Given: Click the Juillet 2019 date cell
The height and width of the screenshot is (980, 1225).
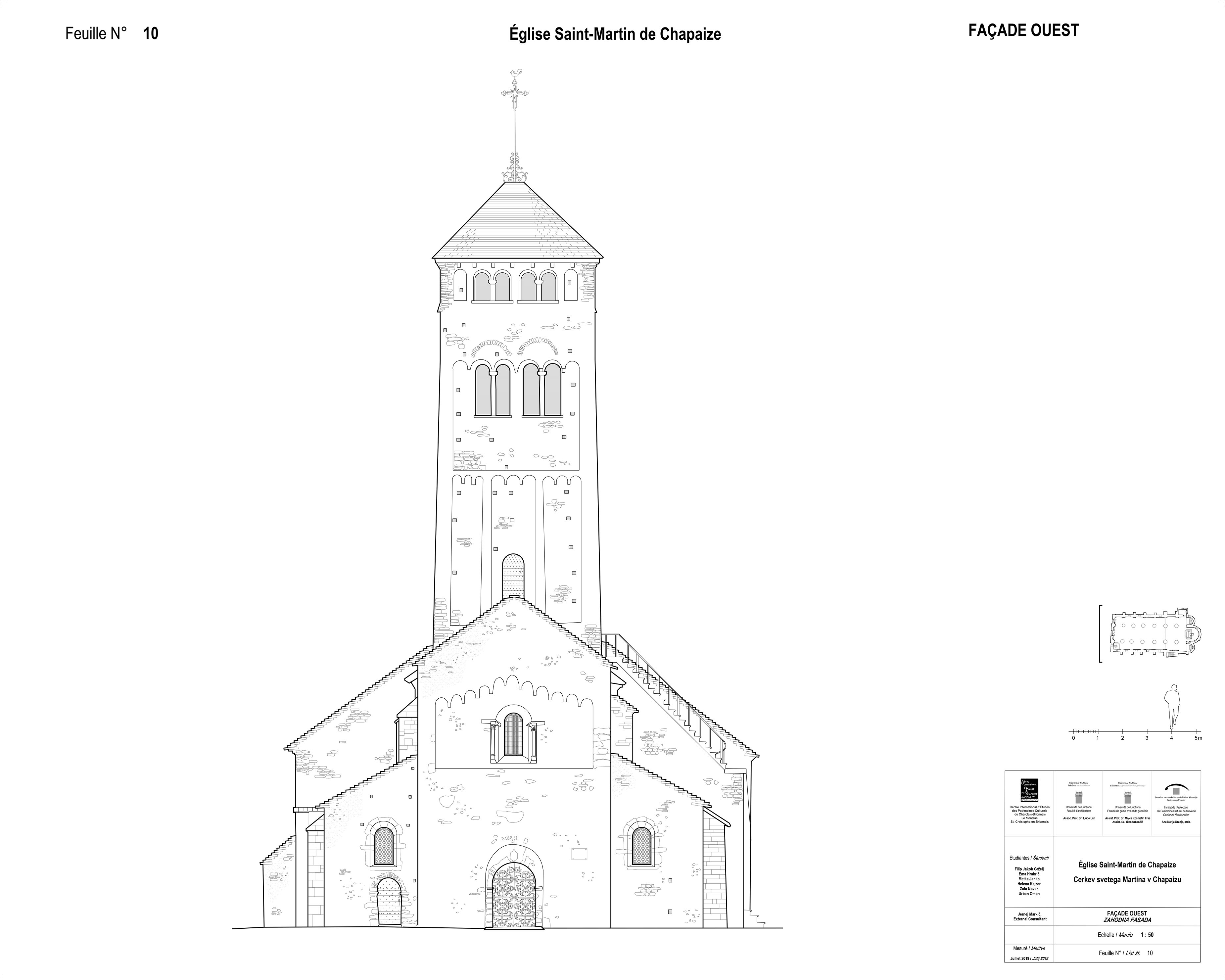Looking at the screenshot, I should click(1029, 958).
